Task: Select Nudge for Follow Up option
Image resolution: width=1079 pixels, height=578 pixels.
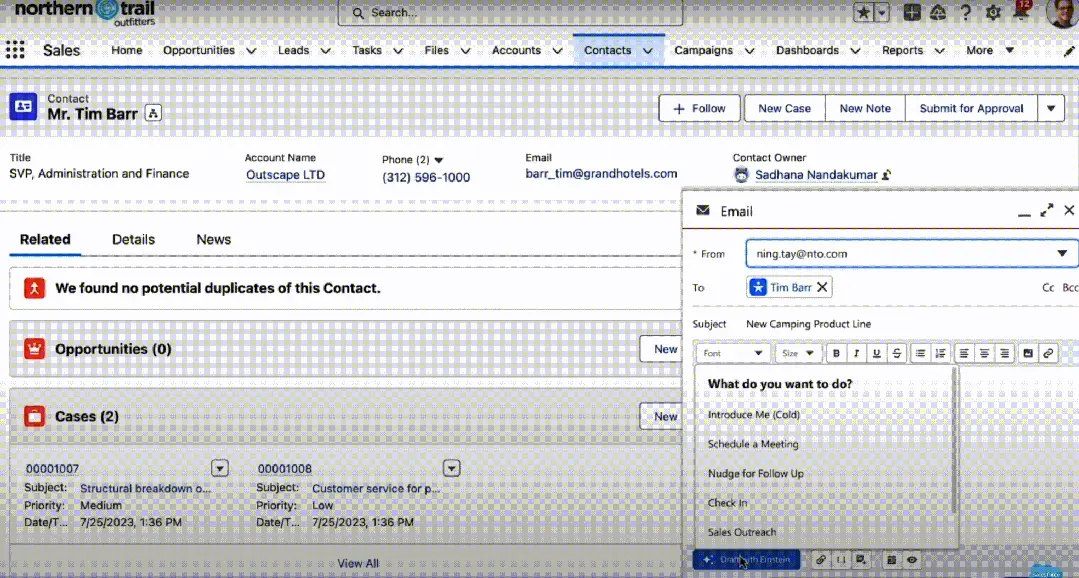Action: (756, 474)
